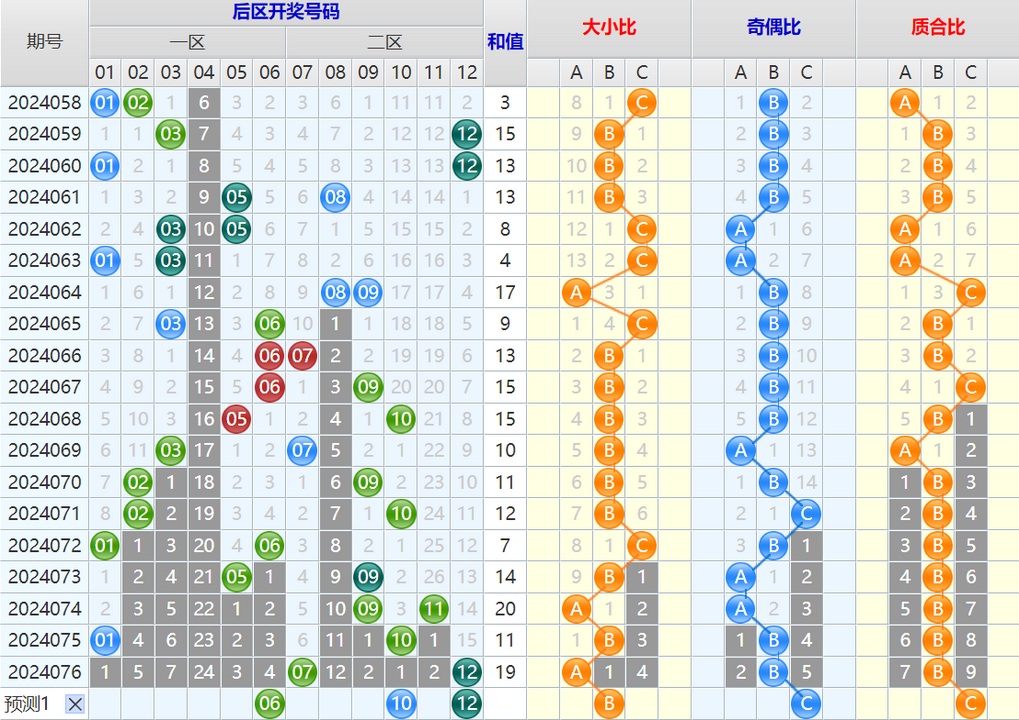Click green ball 03 in row 2024059
The image size is (1019, 720).
coord(171,135)
